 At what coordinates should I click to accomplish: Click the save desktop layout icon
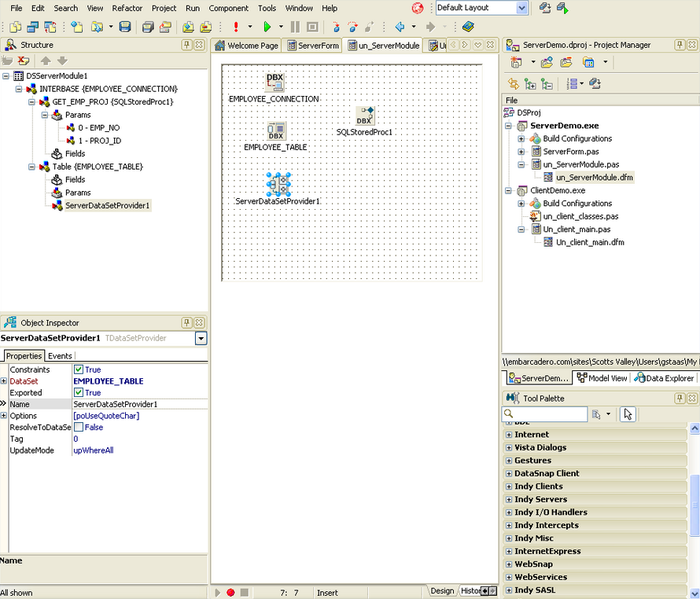pyautogui.click(x=545, y=8)
